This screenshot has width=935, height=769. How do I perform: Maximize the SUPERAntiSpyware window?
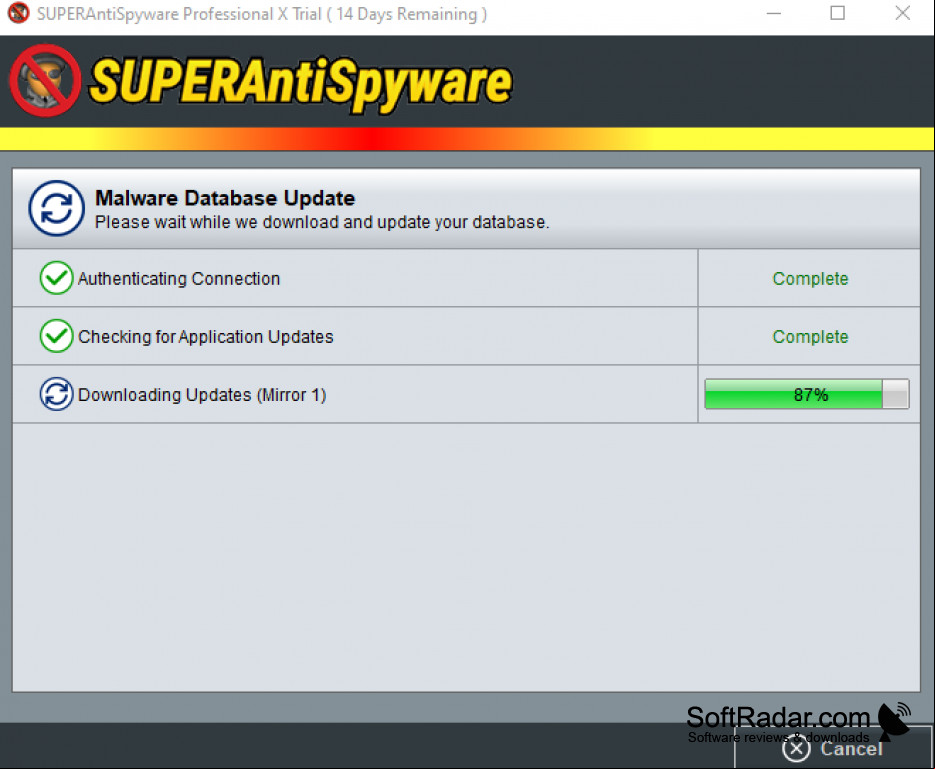coord(837,13)
